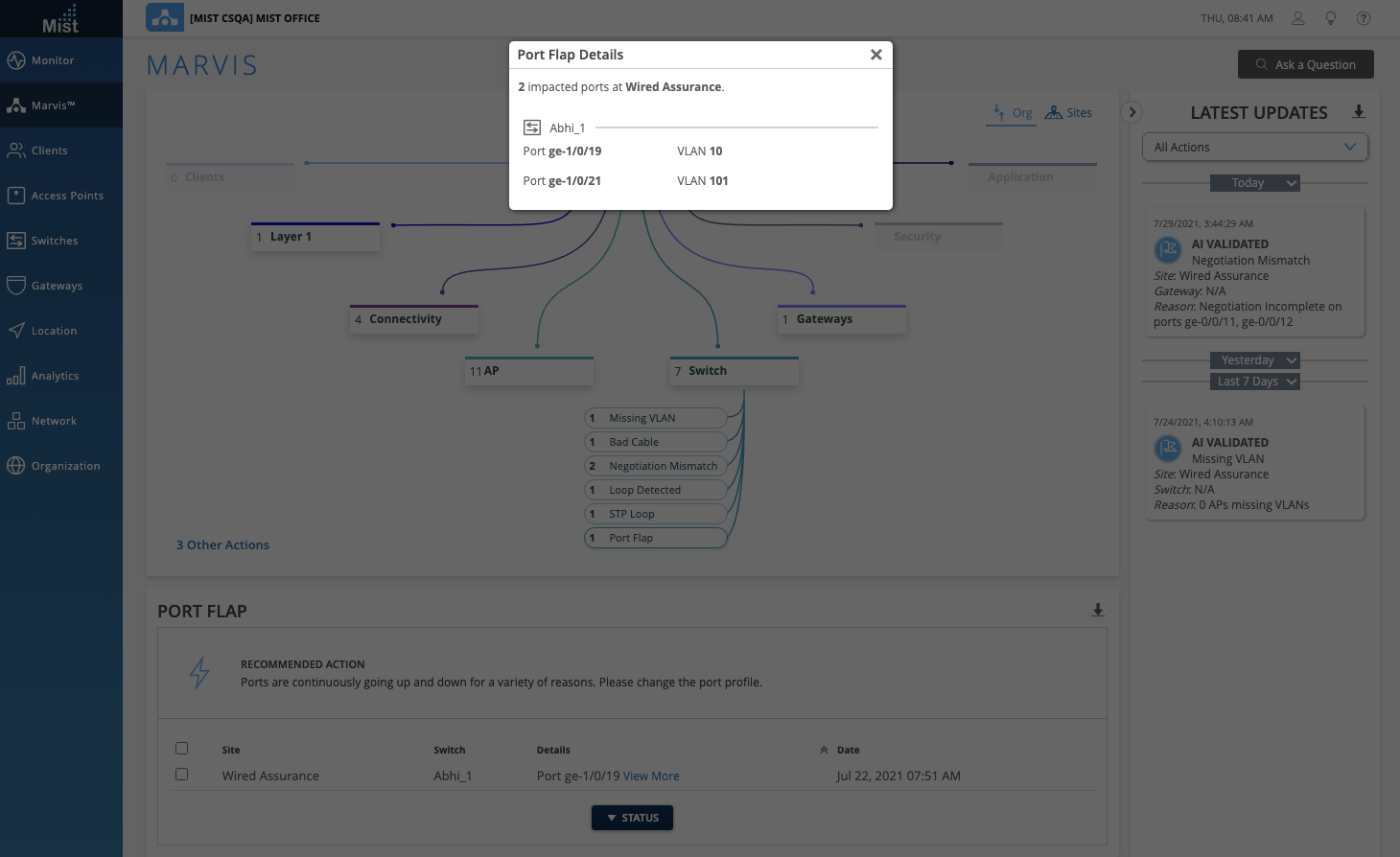Click the lightbulb icon in header
The image size is (1400, 857).
pos(1331,18)
